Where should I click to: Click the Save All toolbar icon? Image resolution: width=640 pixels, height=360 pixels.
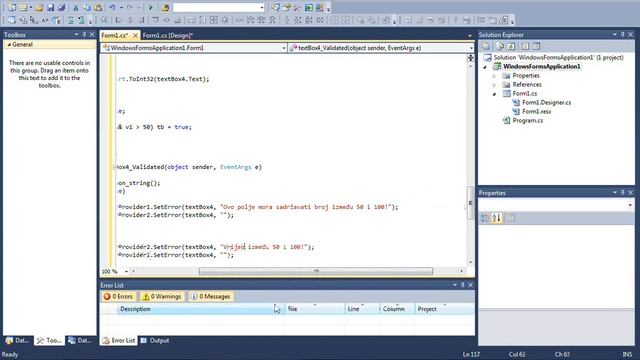click(x=62, y=7)
